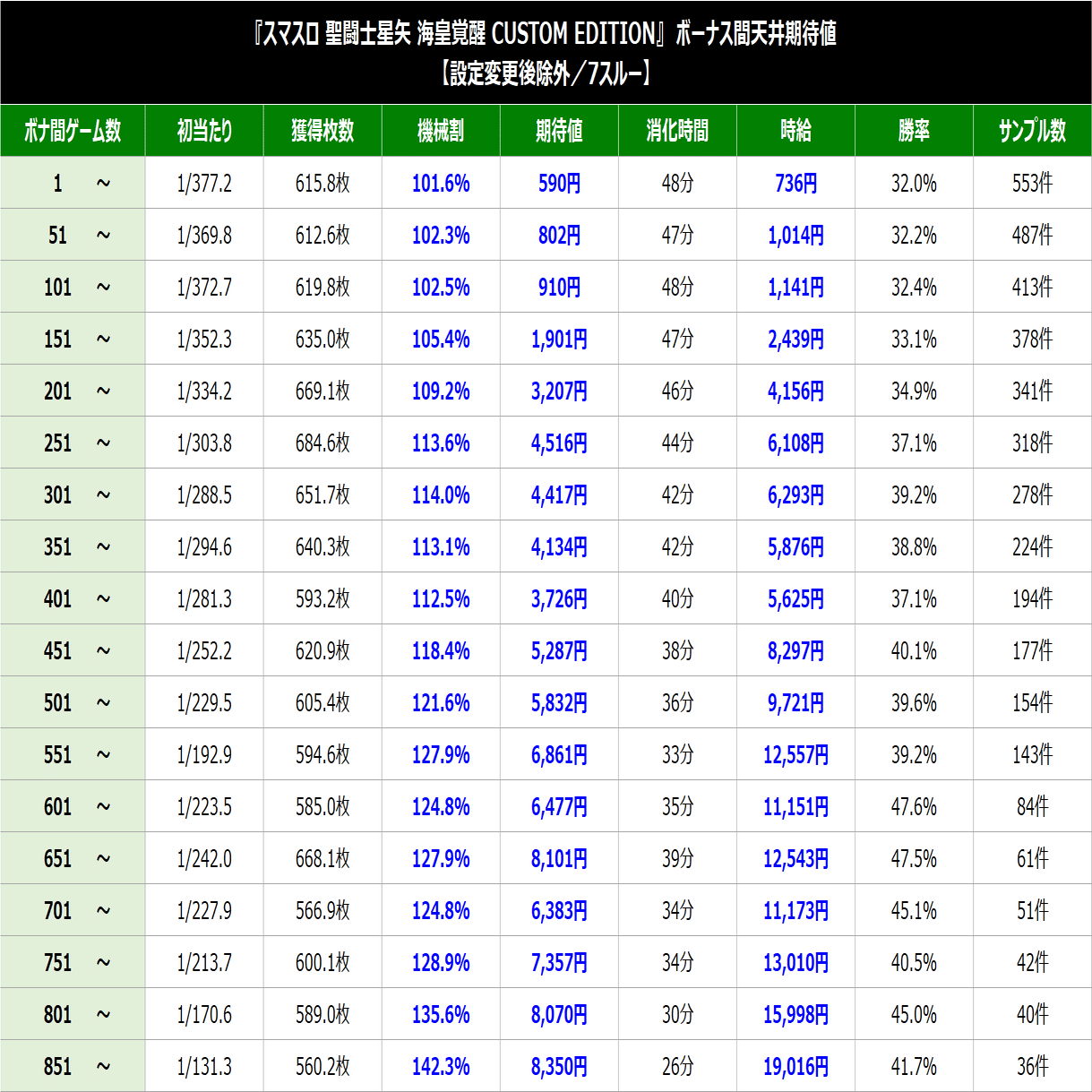Screen dimensions: 1092x1092
Task: Click the 701 ~ game range row label
Action: pyautogui.click(x=73, y=910)
